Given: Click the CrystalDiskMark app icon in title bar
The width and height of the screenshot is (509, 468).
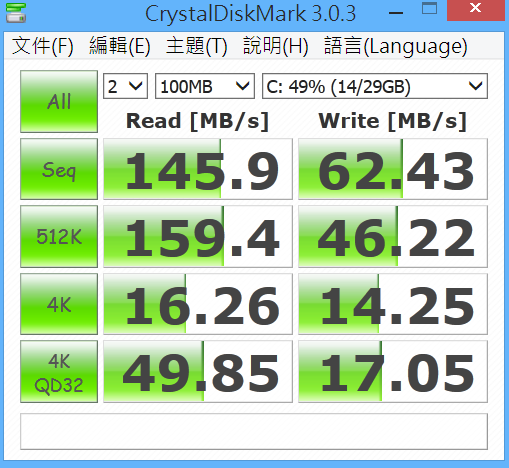Looking at the screenshot, I should [16, 13].
